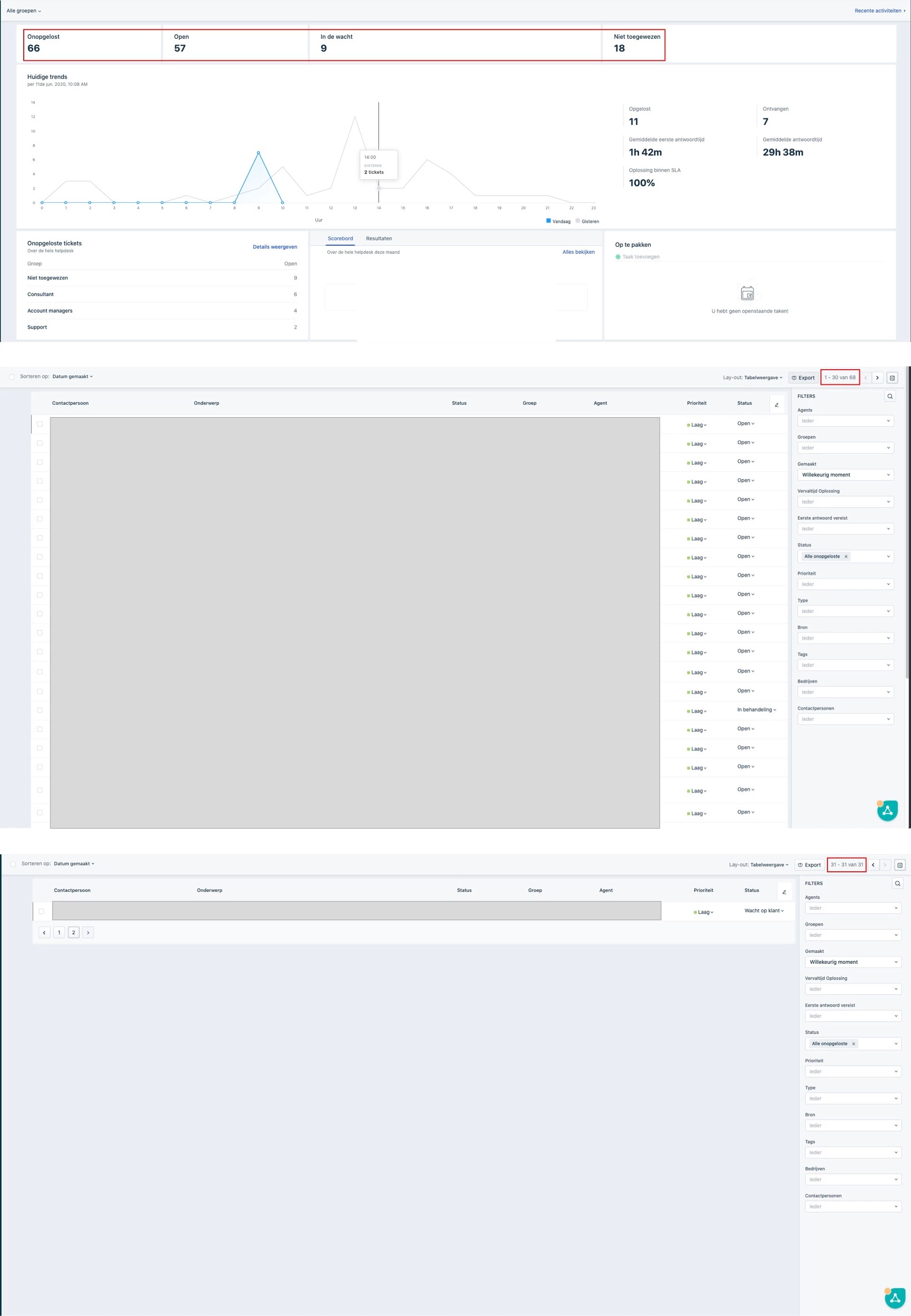Screen dimensions: 911x1316
Task: Remove 'Alle onopgeloste' status tag in 68-ticket filters
Action: click(x=846, y=557)
